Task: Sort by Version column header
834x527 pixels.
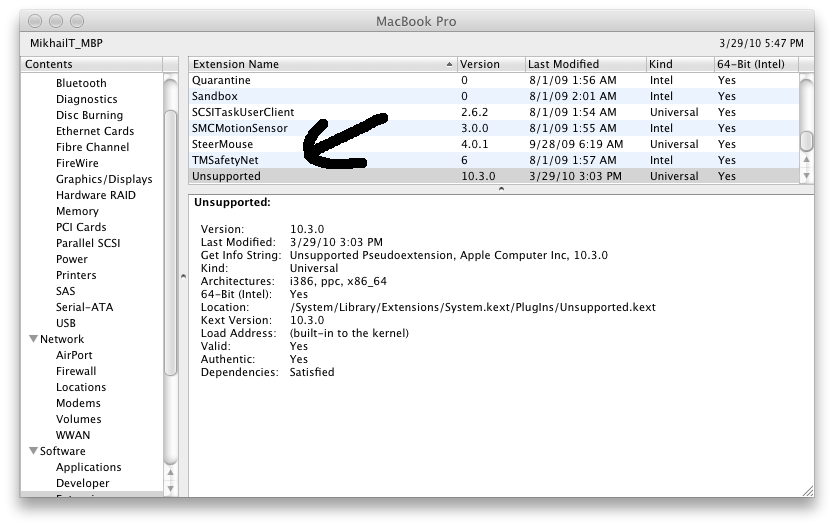Action: coord(490,64)
